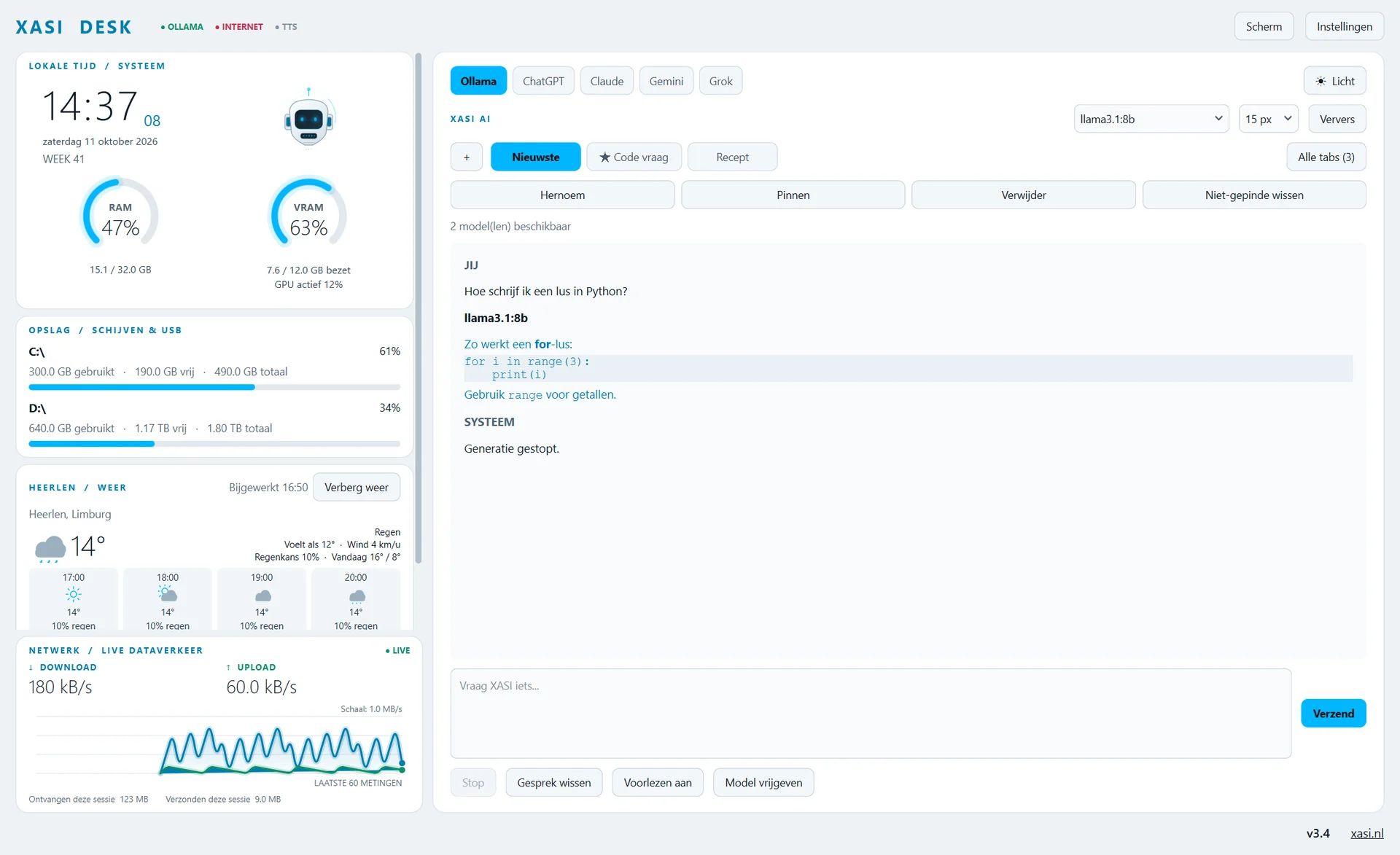Open the Recept chat tab
This screenshot has height=855, width=1400.
pos(732,157)
